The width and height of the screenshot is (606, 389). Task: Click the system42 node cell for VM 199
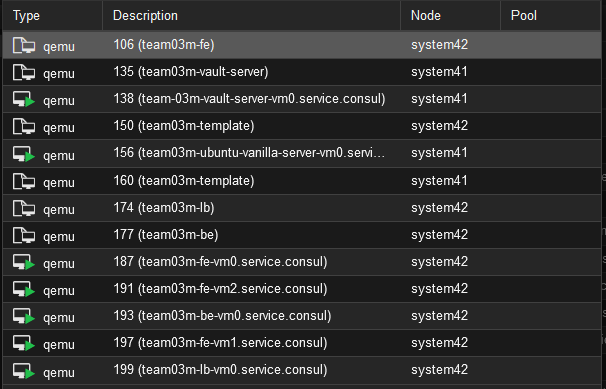[x=439, y=370]
